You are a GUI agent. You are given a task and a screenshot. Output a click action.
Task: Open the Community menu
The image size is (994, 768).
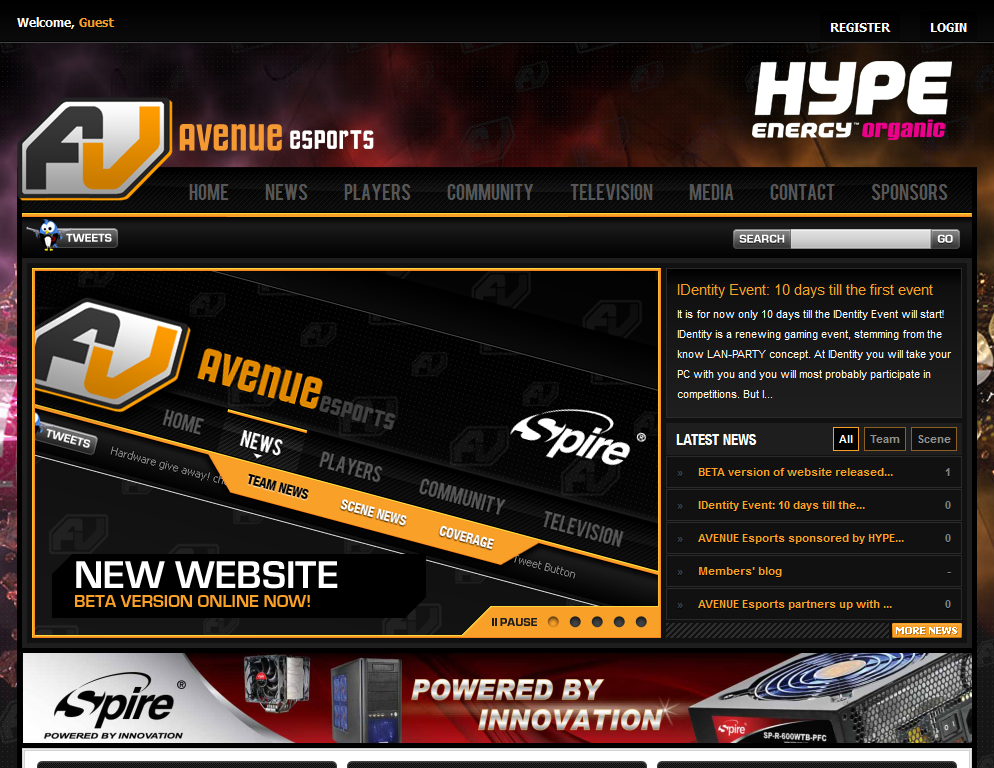490,192
